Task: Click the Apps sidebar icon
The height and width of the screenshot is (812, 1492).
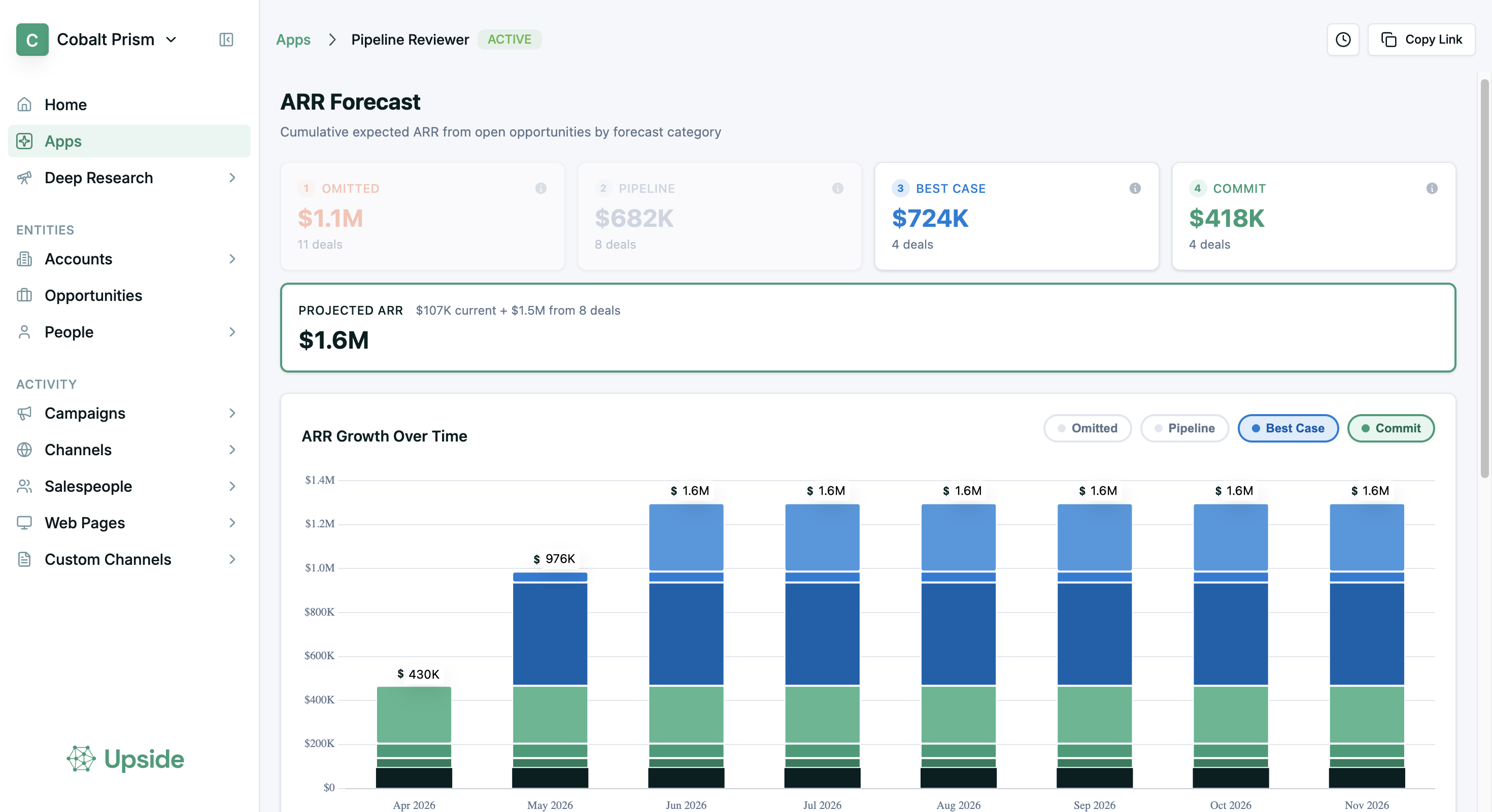Action: 24,141
